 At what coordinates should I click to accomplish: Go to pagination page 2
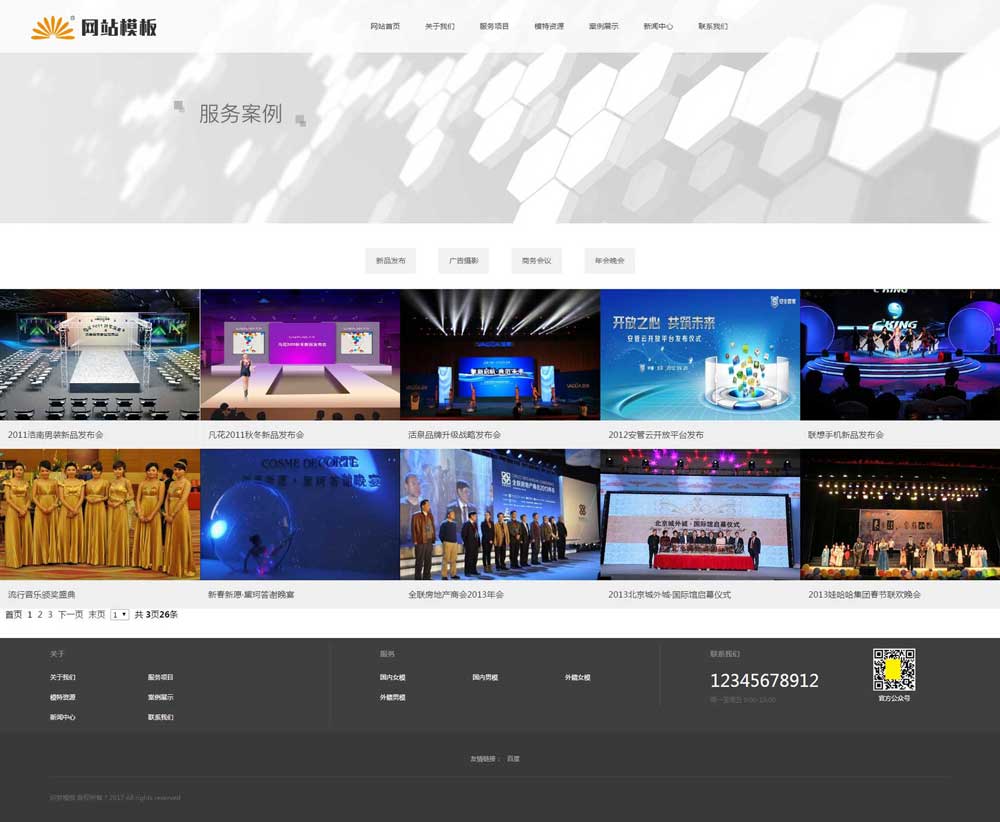pos(40,615)
